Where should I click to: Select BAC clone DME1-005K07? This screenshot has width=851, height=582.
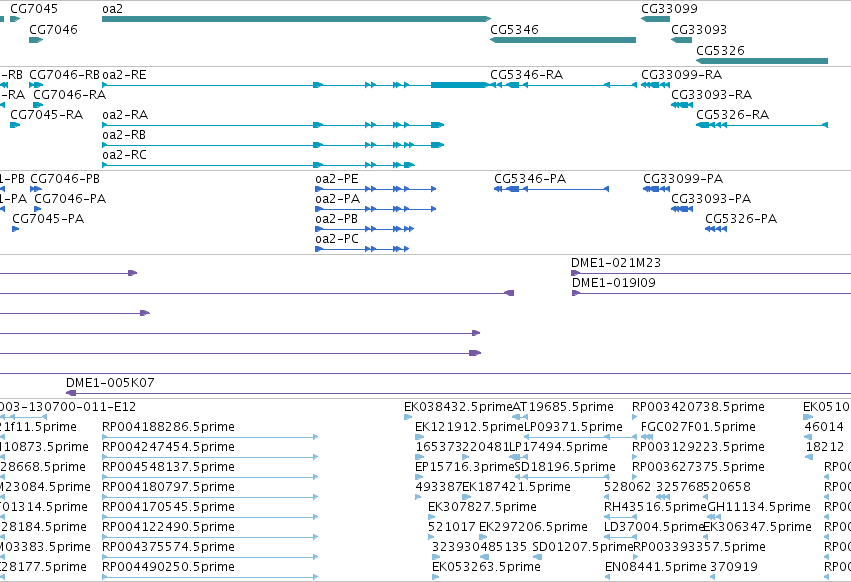[110, 383]
